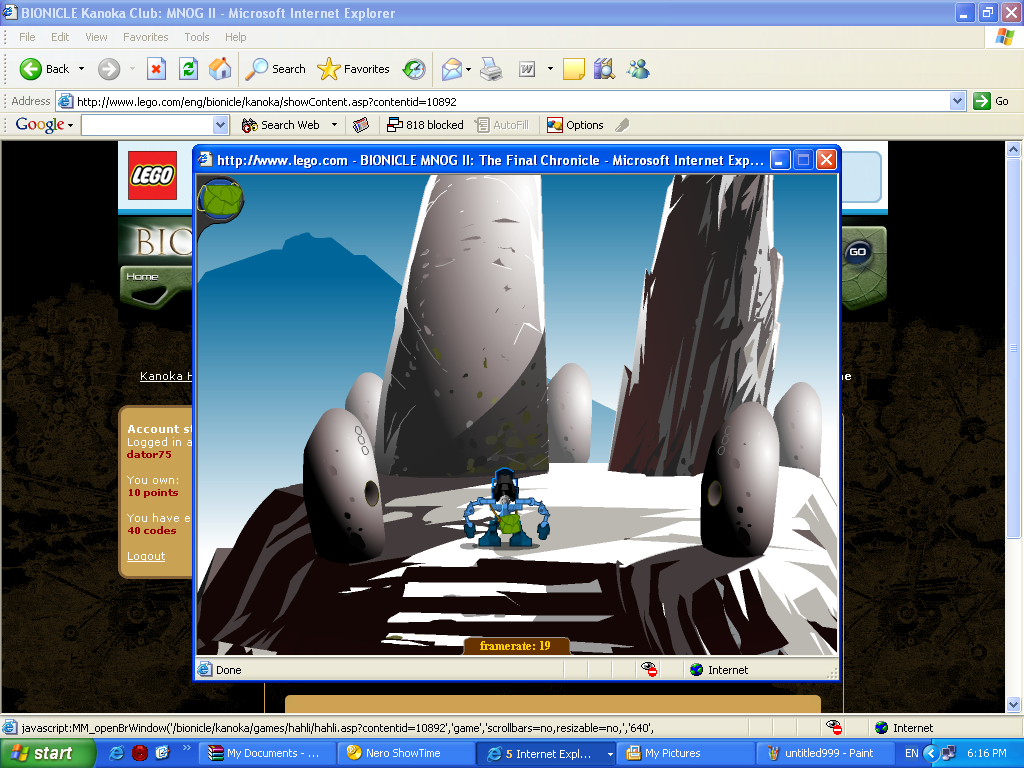Click the Mail envelope icon

(x=451, y=69)
